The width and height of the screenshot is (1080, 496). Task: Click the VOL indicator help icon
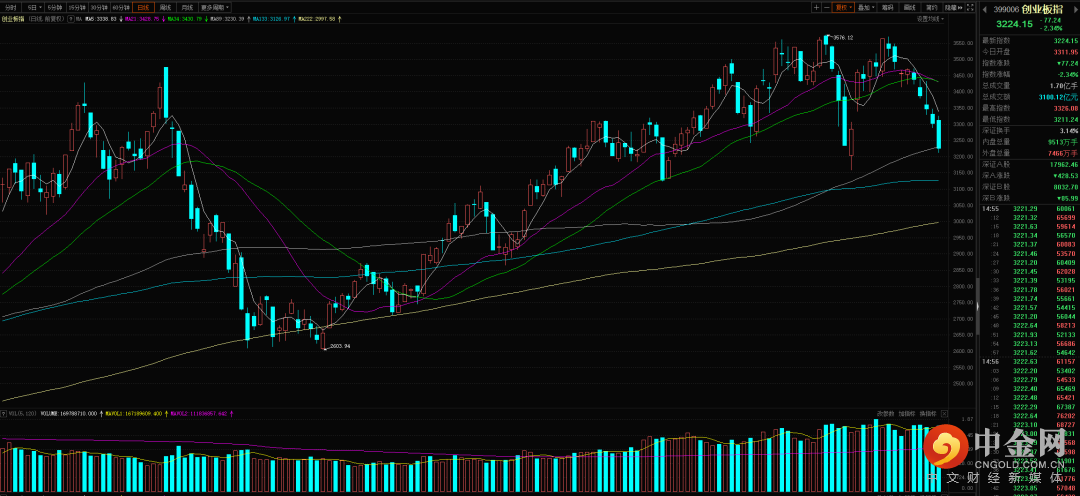[x=3, y=413]
